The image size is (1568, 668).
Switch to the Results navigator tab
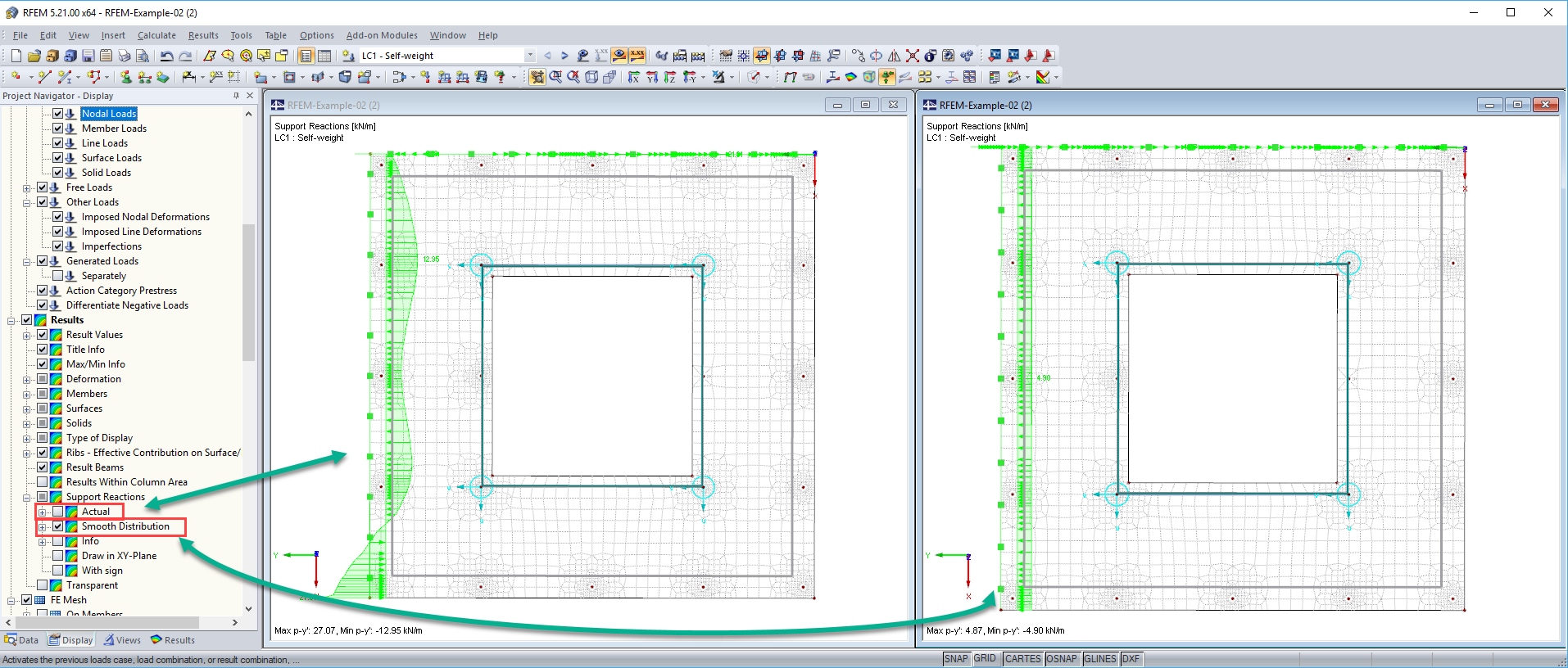(x=173, y=640)
